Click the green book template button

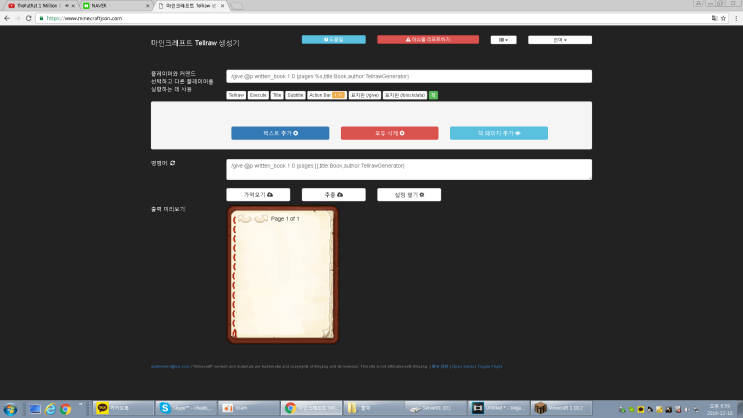433,95
